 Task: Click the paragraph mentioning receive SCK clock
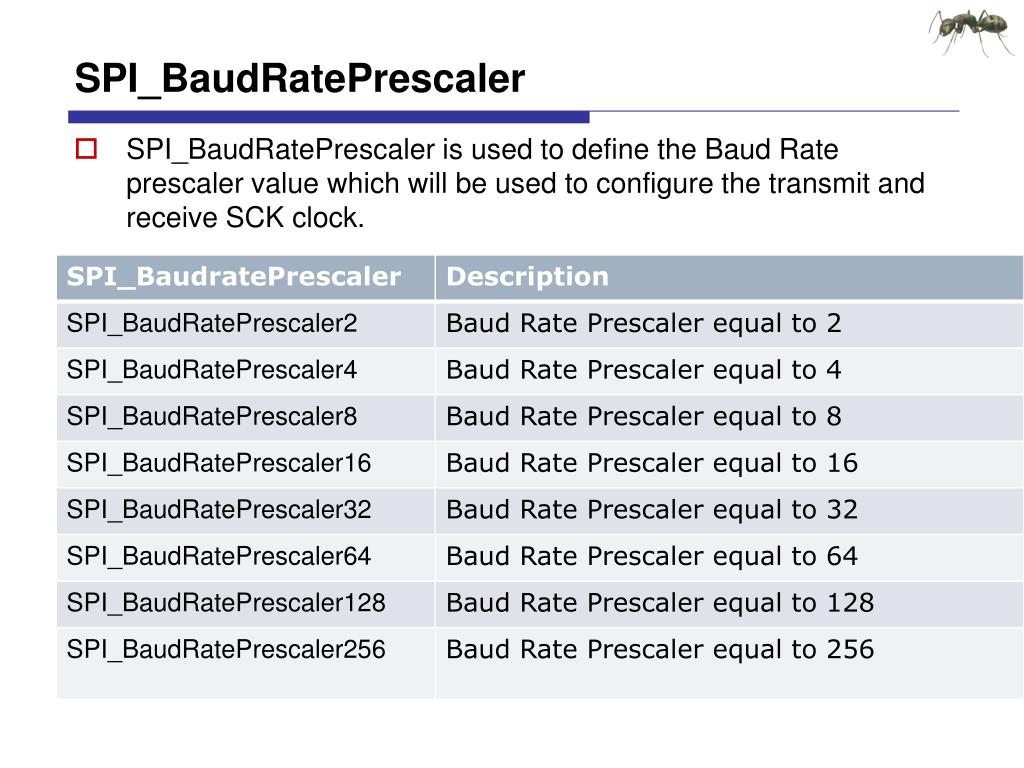(x=525, y=184)
